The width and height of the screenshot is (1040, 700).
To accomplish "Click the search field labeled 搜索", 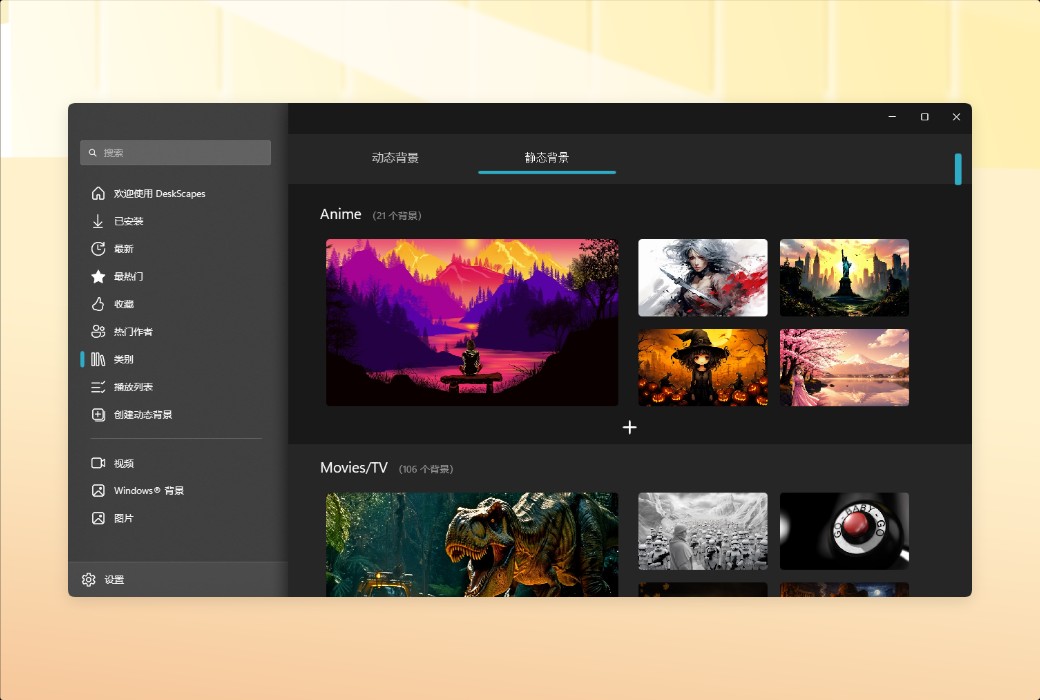I will click(175, 152).
